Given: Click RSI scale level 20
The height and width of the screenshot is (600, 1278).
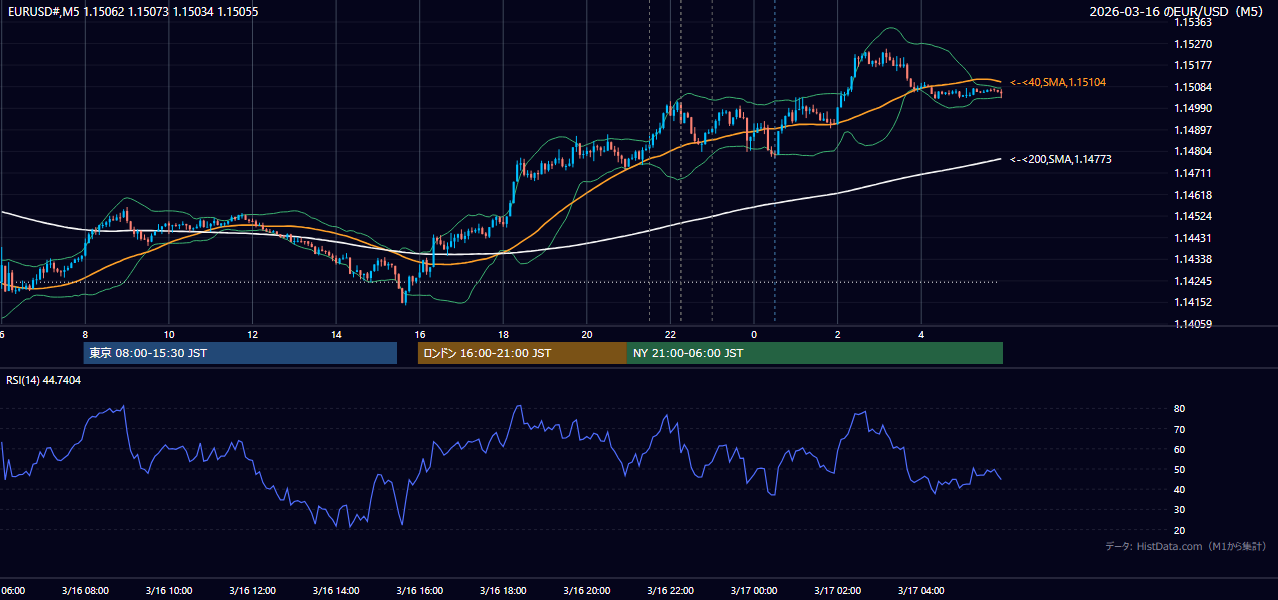Looking at the screenshot, I should click(1179, 530).
